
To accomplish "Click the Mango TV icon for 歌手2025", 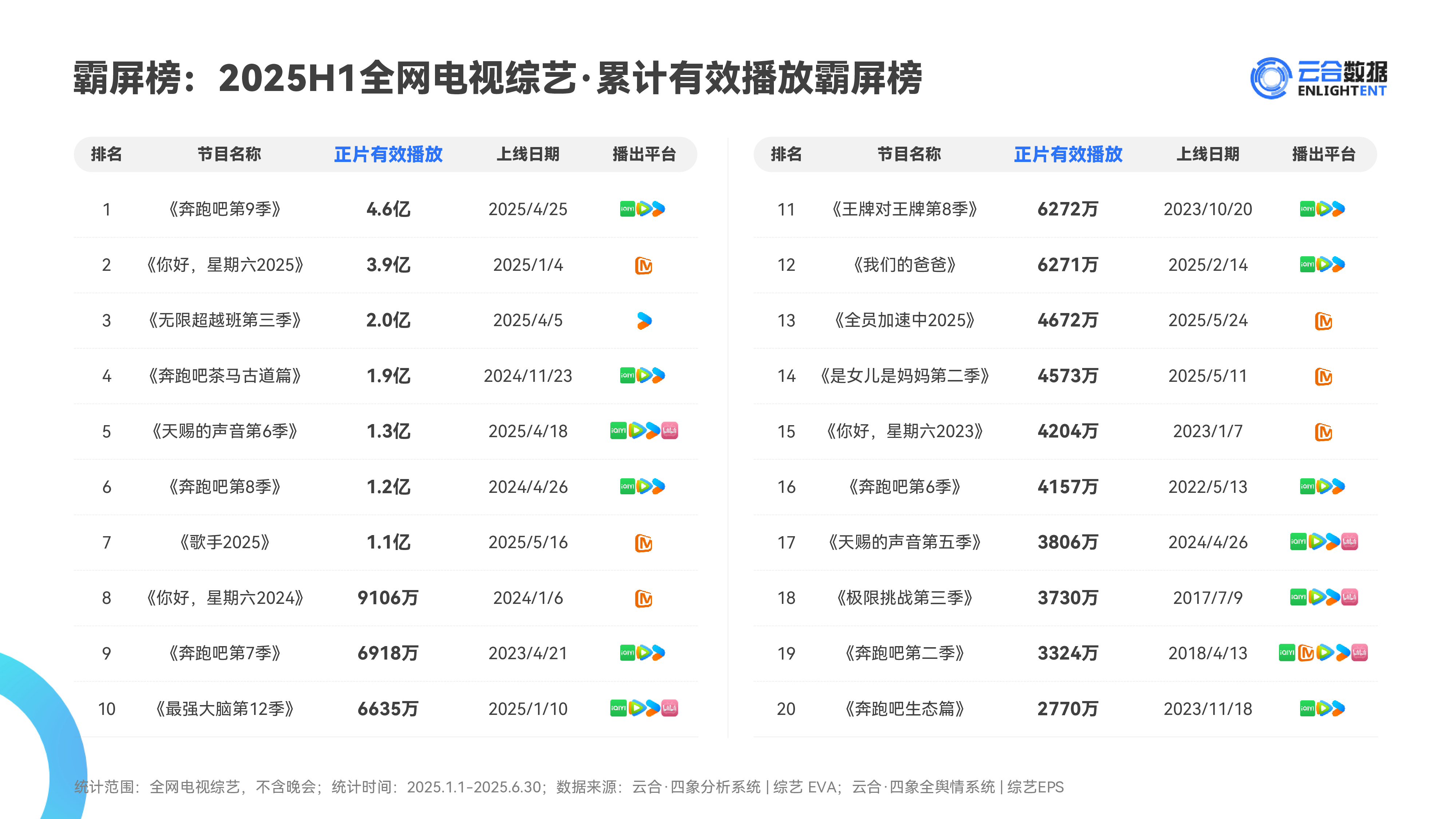I will tap(643, 543).
